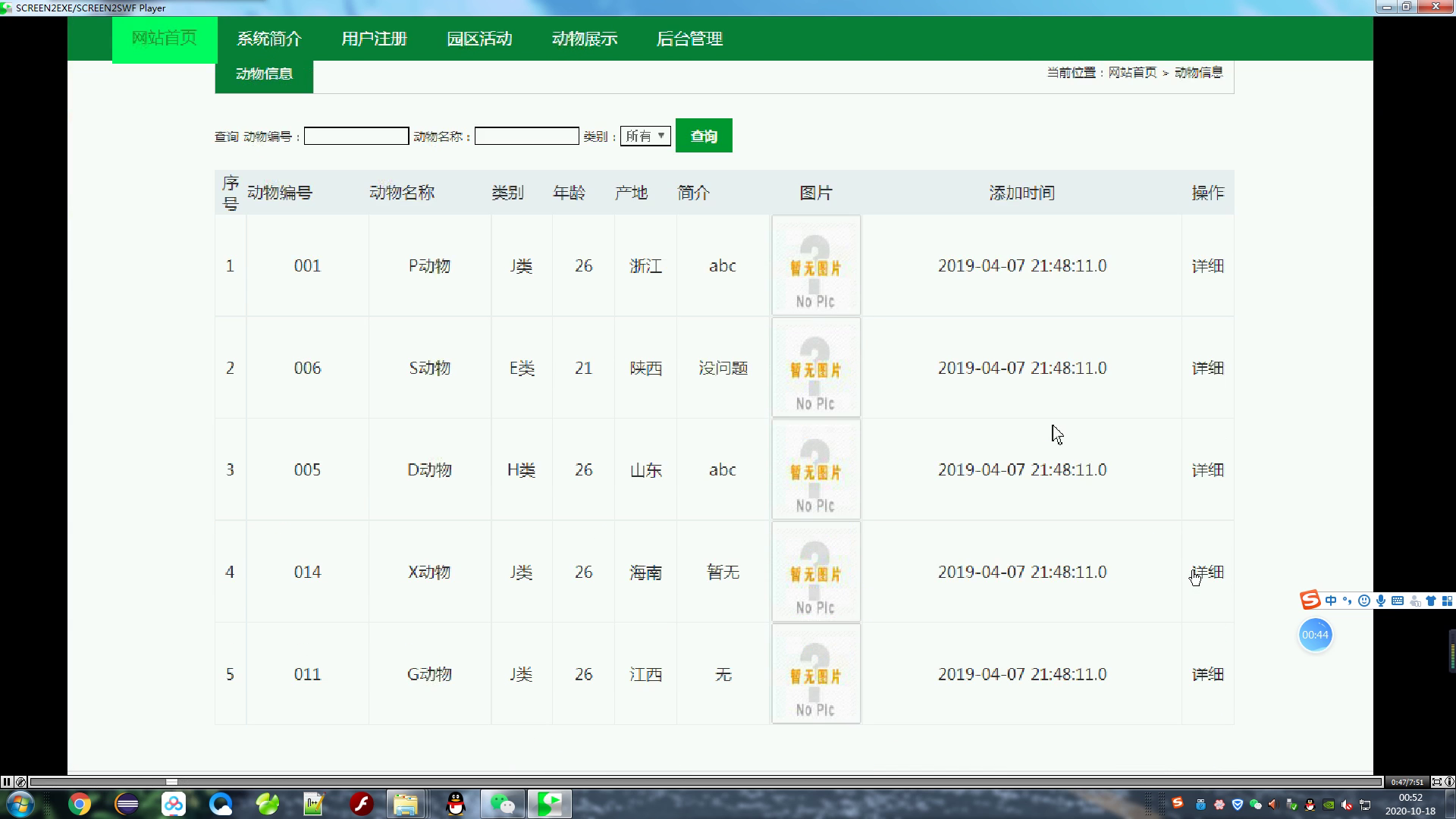Open NVIDIA tray icon
Screen dimensions: 1456x819
click(1329, 804)
